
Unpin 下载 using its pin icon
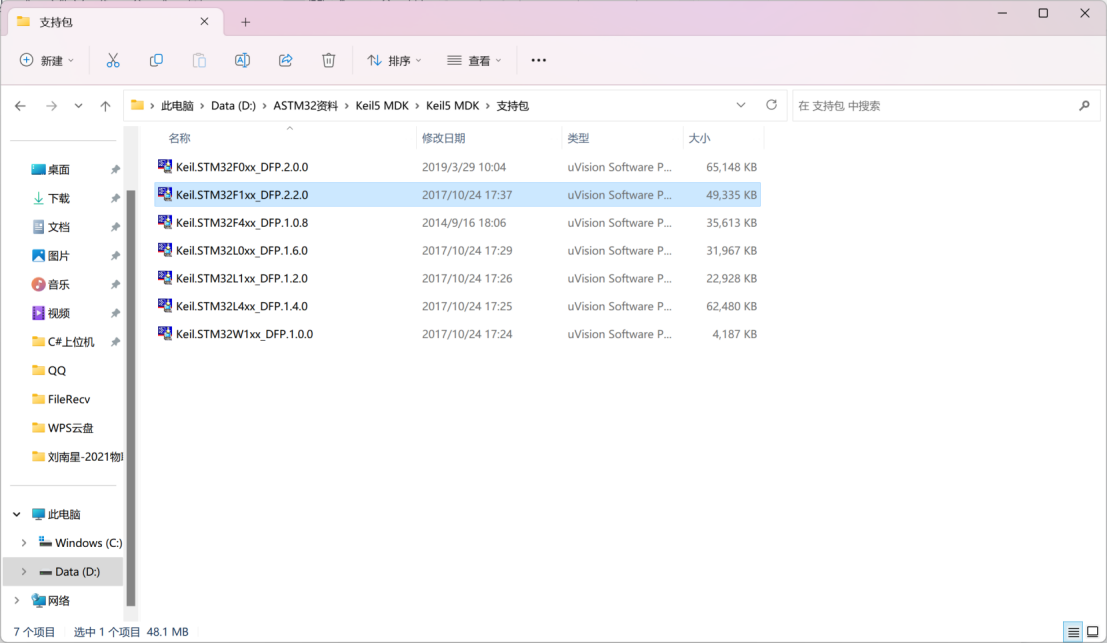115,198
